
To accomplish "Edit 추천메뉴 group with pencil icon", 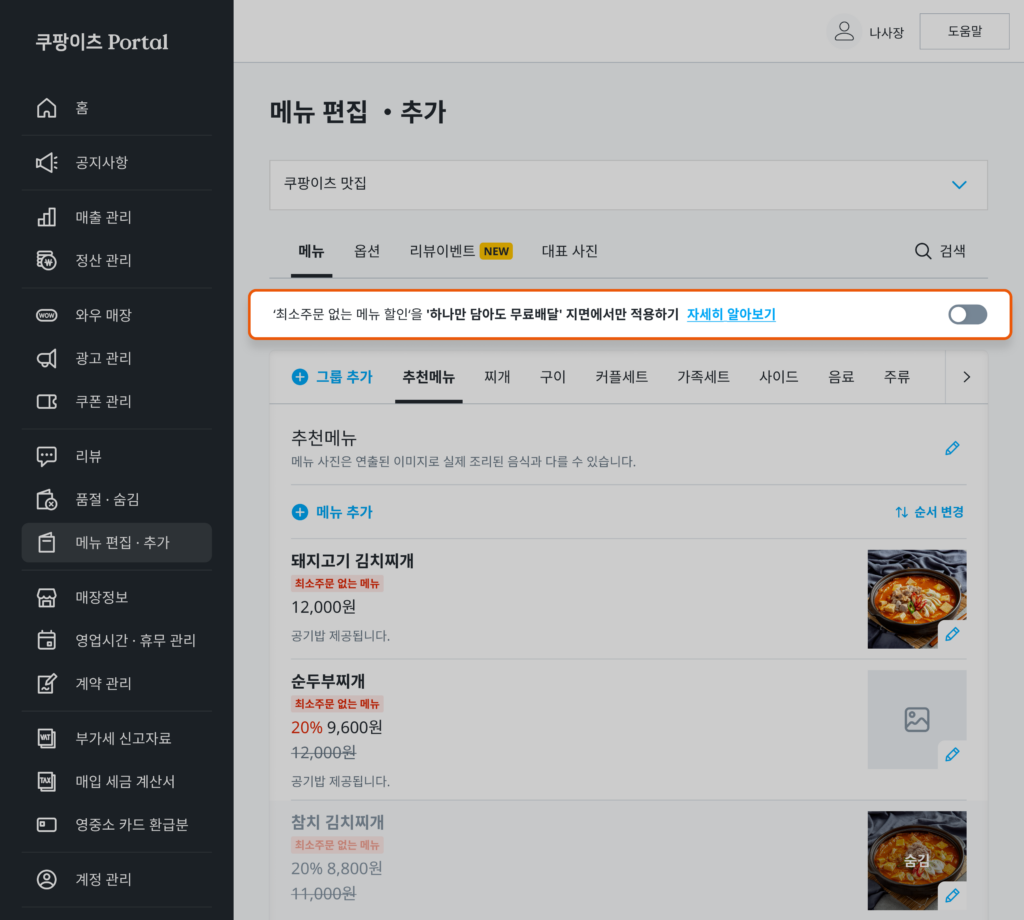I will 952,448.
